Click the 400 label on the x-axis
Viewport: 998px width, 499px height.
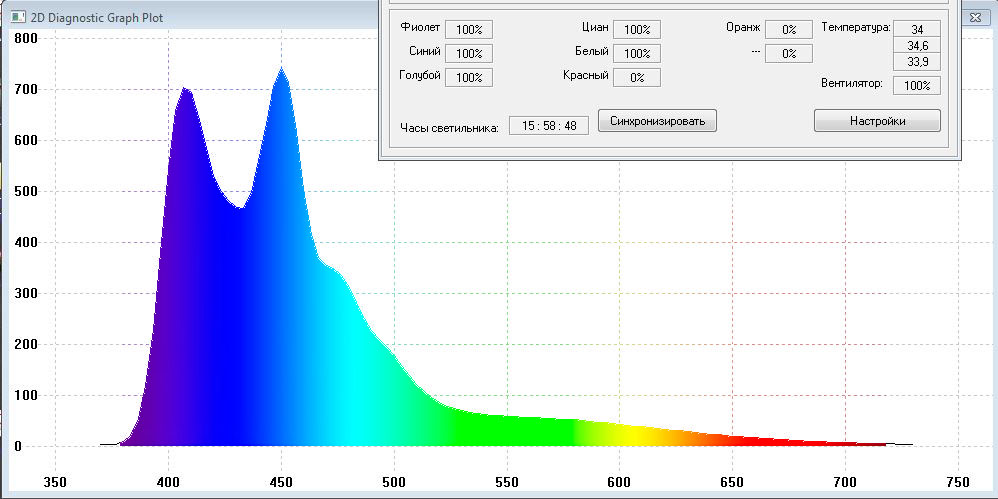[169, 481]
